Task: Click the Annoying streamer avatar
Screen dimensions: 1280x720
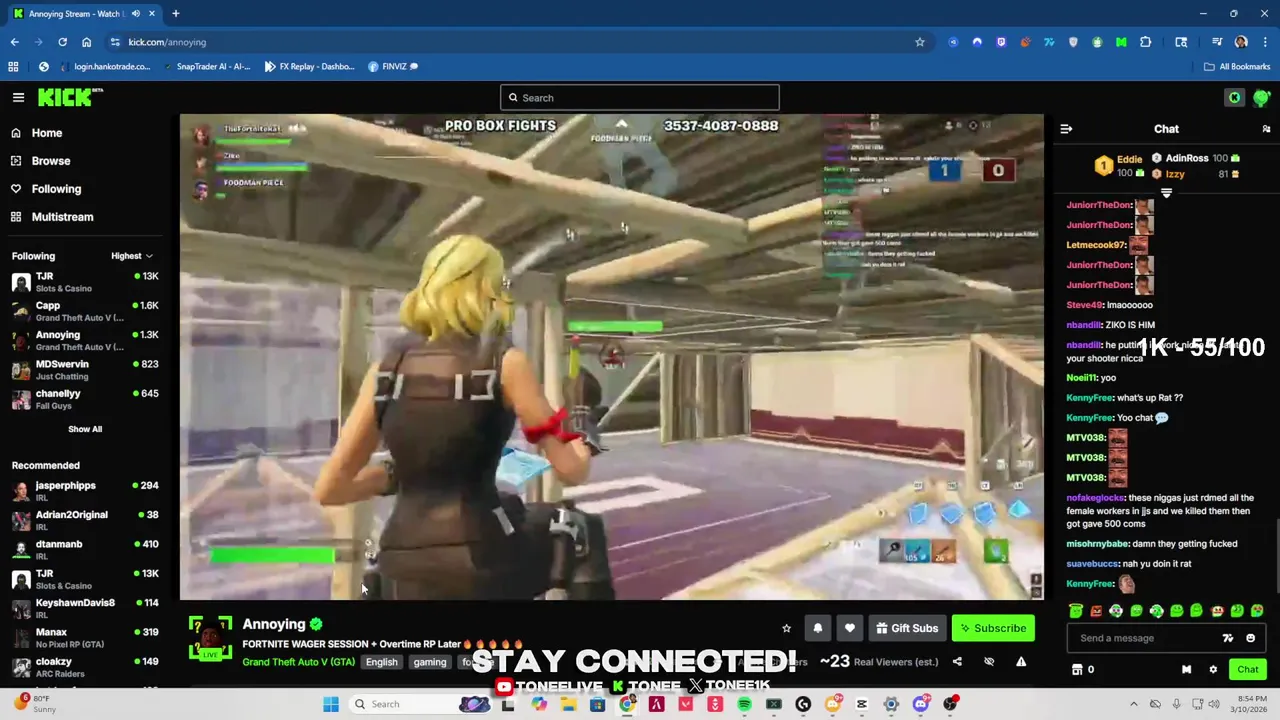Action: 210,638
